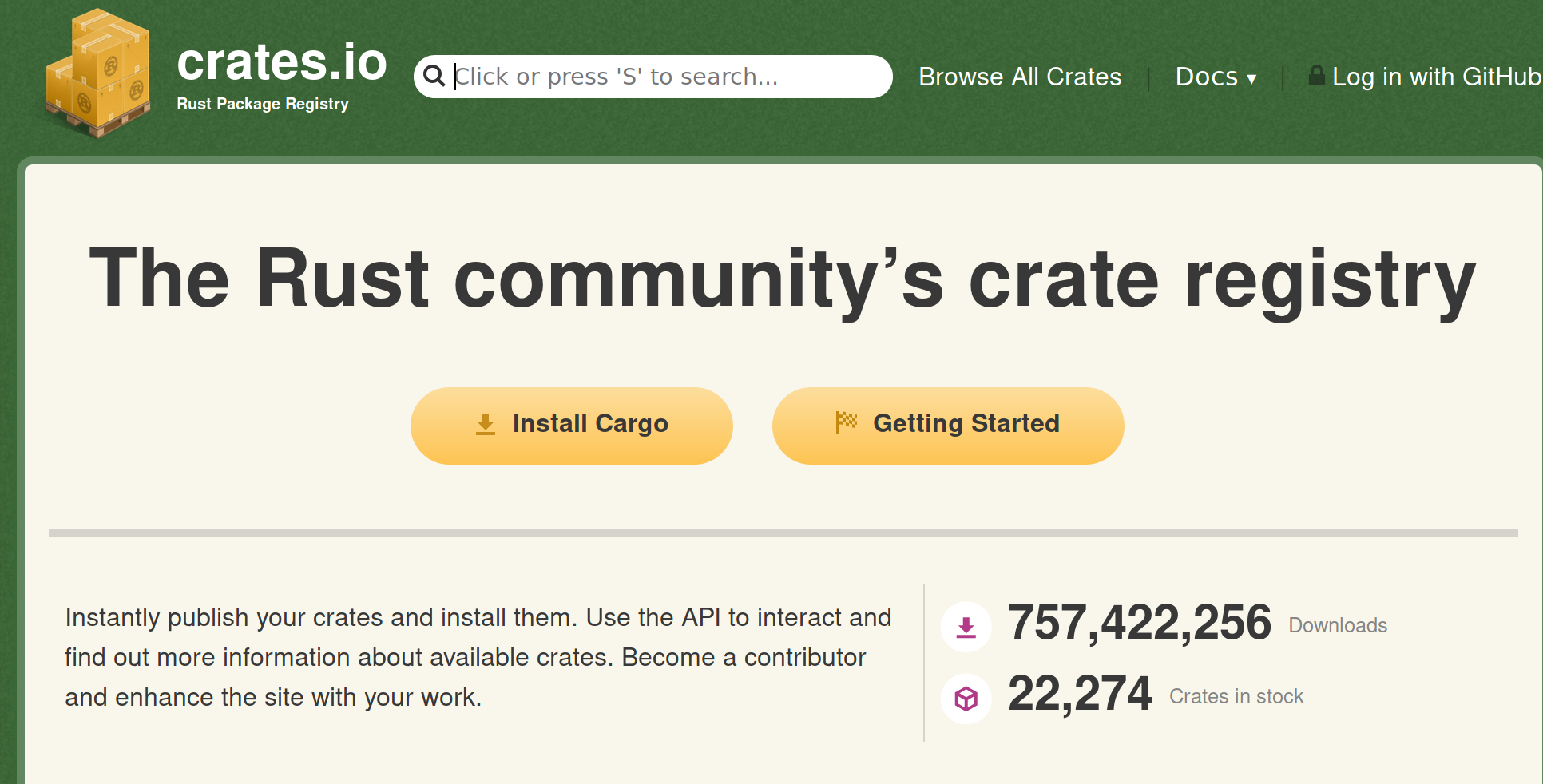Click the checkered flag icon on Getting Started

[x=846, y=422]
